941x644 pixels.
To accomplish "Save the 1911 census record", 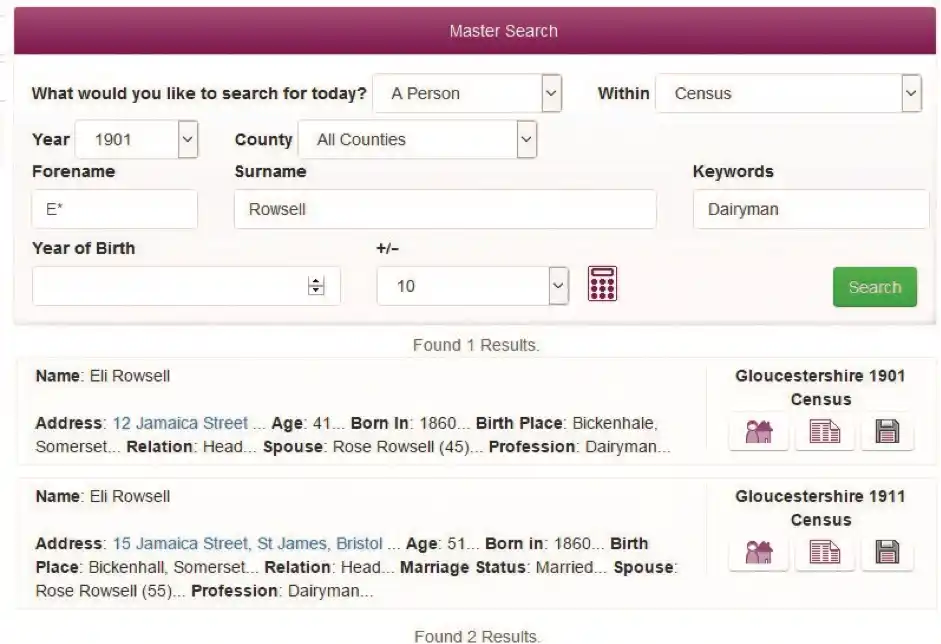I will coord(887,553).
